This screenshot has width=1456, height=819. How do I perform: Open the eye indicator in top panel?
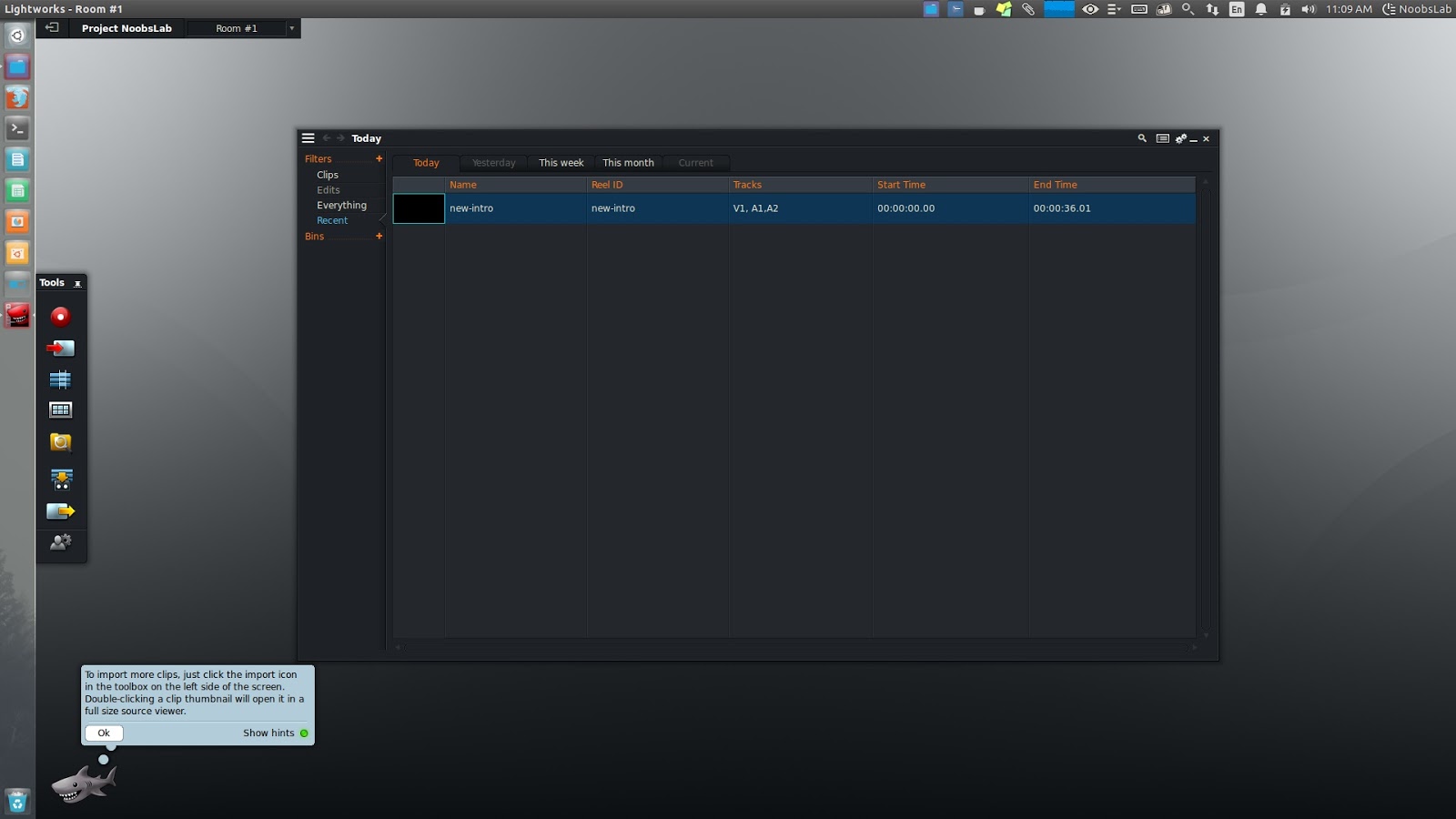[1090, 9]
